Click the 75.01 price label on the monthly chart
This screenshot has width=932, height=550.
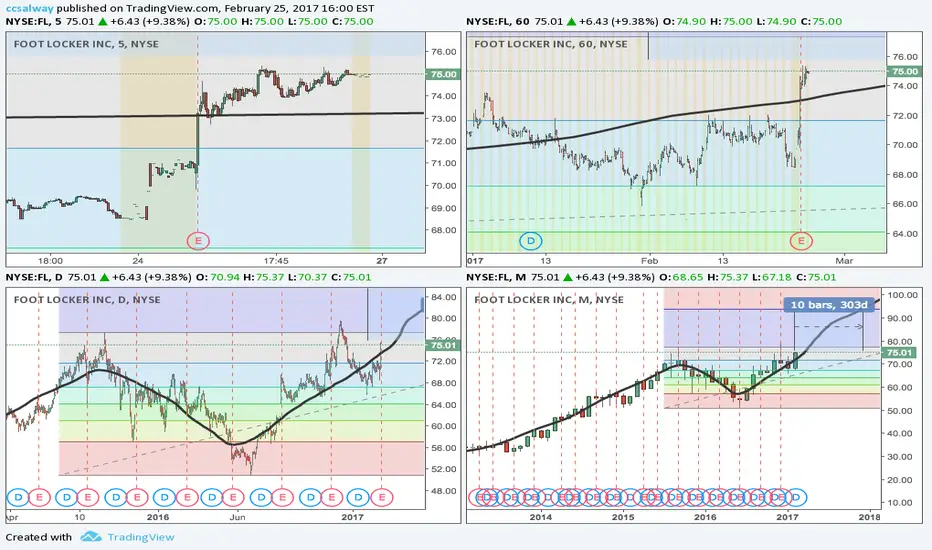899,353
